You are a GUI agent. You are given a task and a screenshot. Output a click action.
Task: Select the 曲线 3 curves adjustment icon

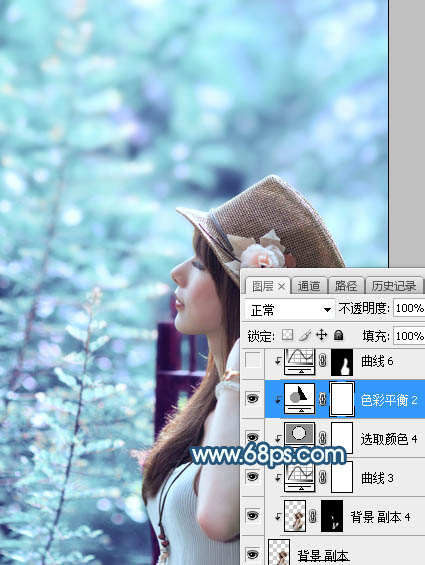(x=300, y=478)
